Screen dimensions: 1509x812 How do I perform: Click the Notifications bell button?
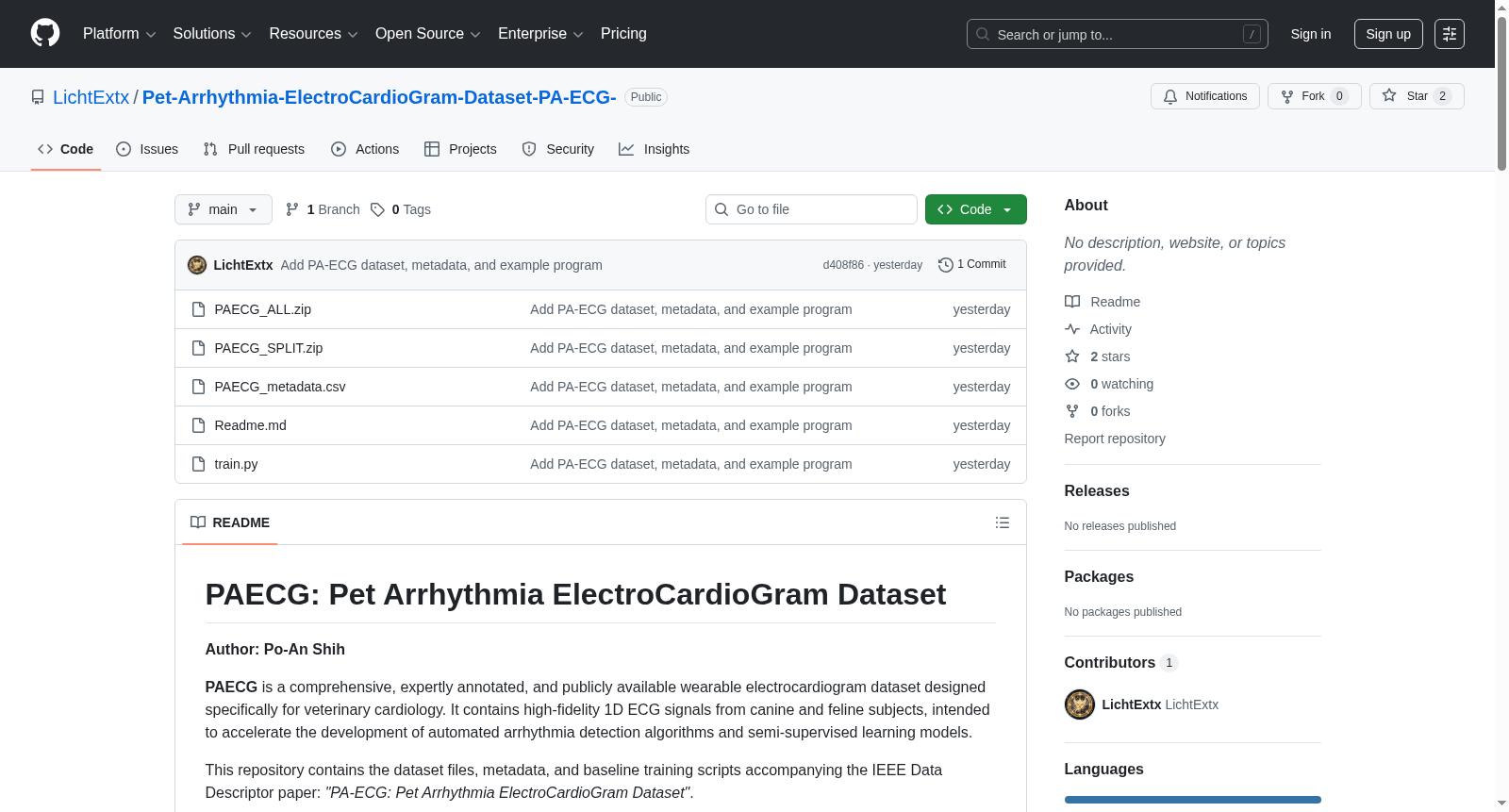click(1204, 96)
